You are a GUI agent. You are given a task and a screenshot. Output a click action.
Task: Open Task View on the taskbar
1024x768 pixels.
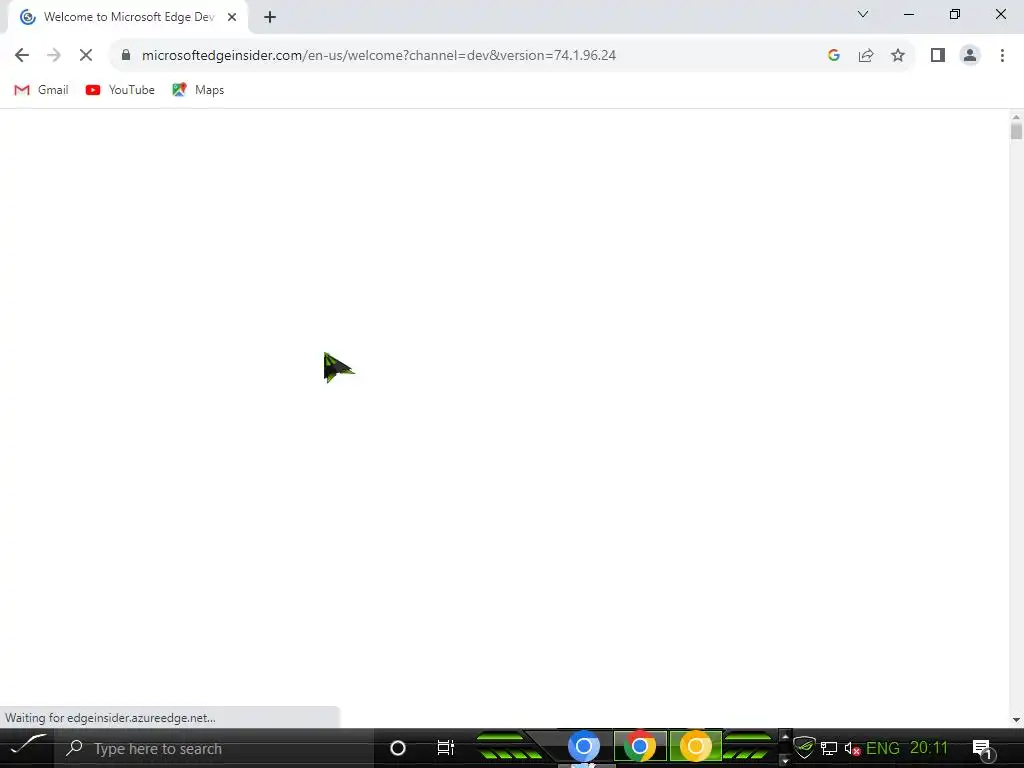[445, 748]
